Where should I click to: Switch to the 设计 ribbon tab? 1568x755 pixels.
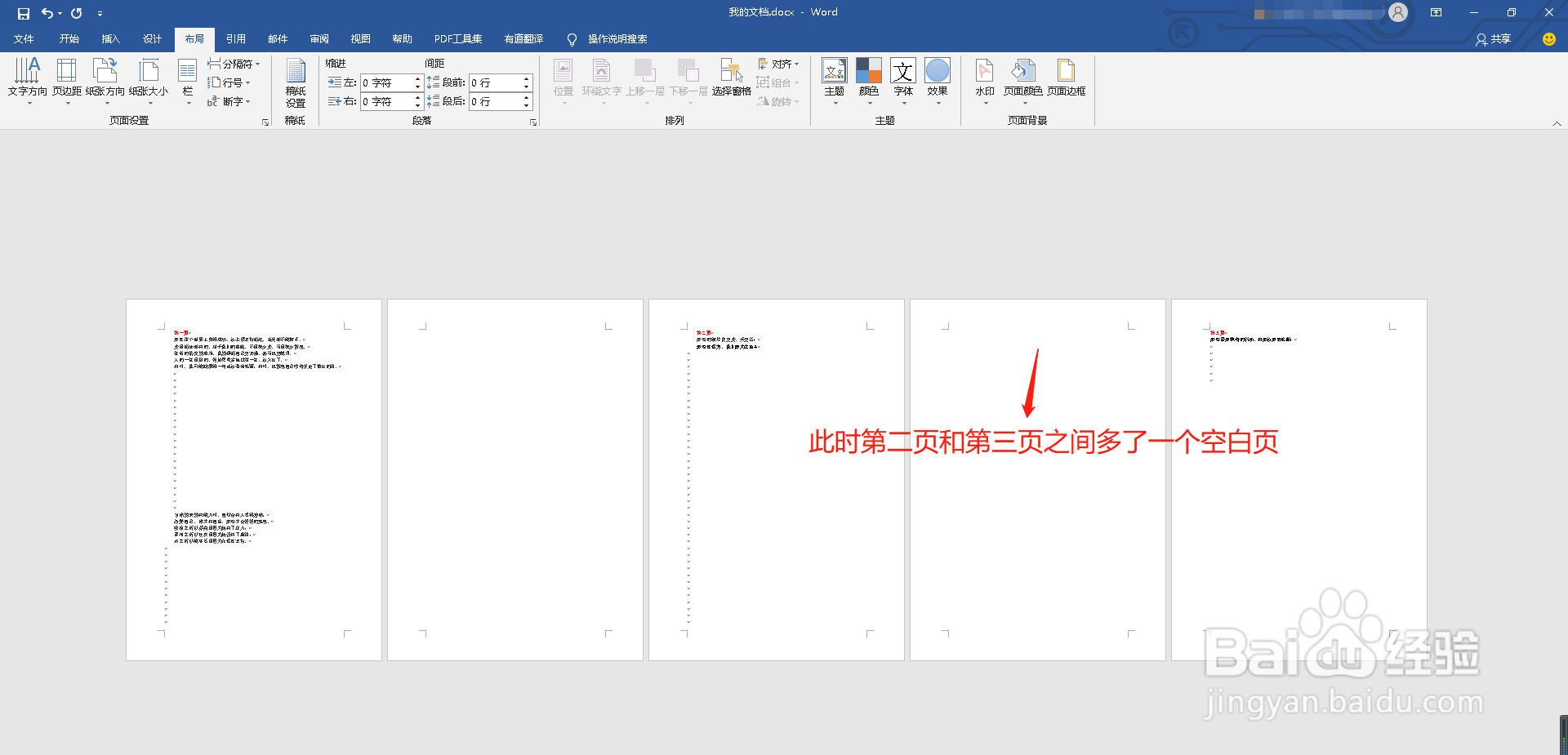[x=152, y=38]
